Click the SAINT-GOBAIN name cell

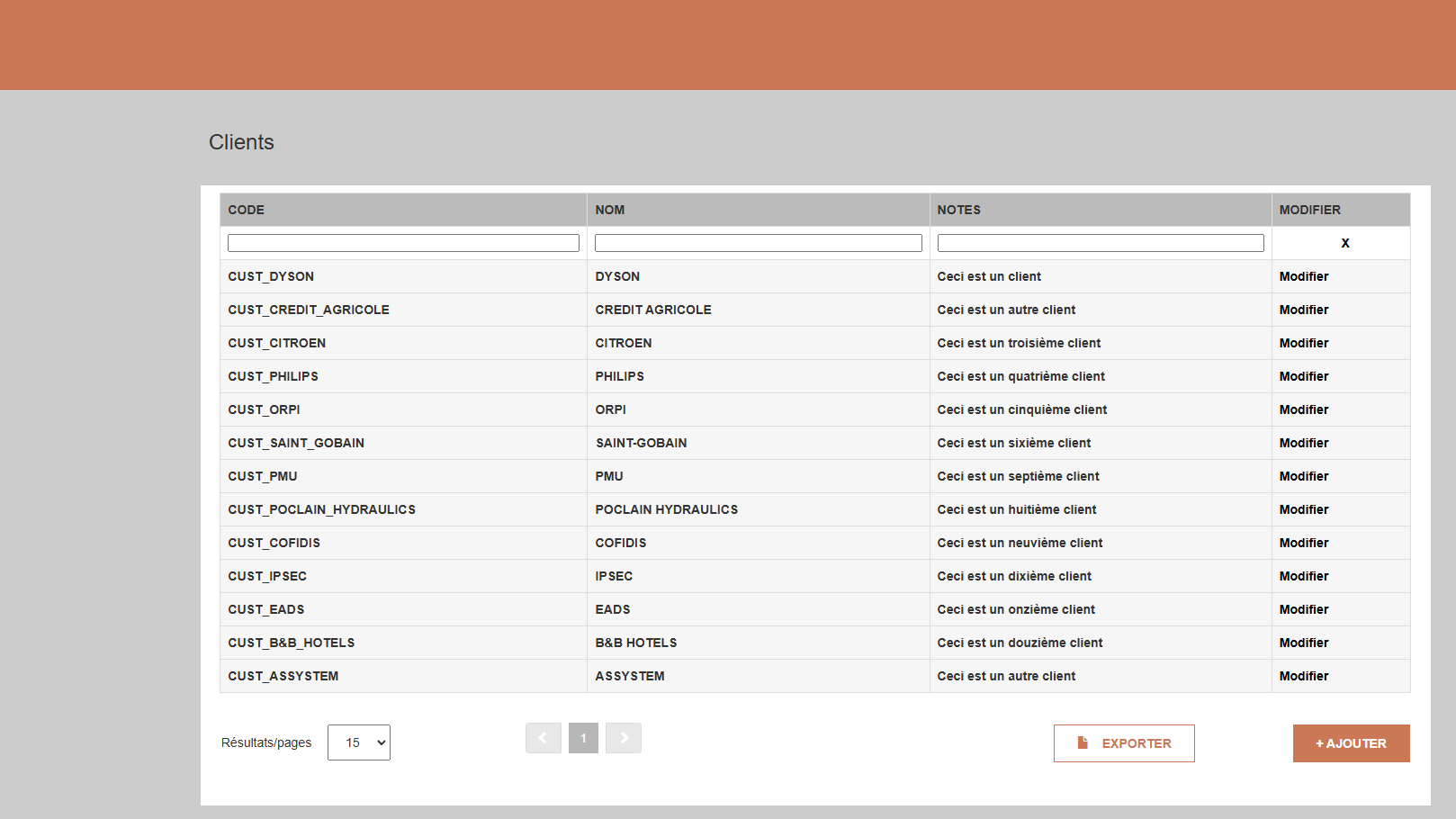pos(759,443)
